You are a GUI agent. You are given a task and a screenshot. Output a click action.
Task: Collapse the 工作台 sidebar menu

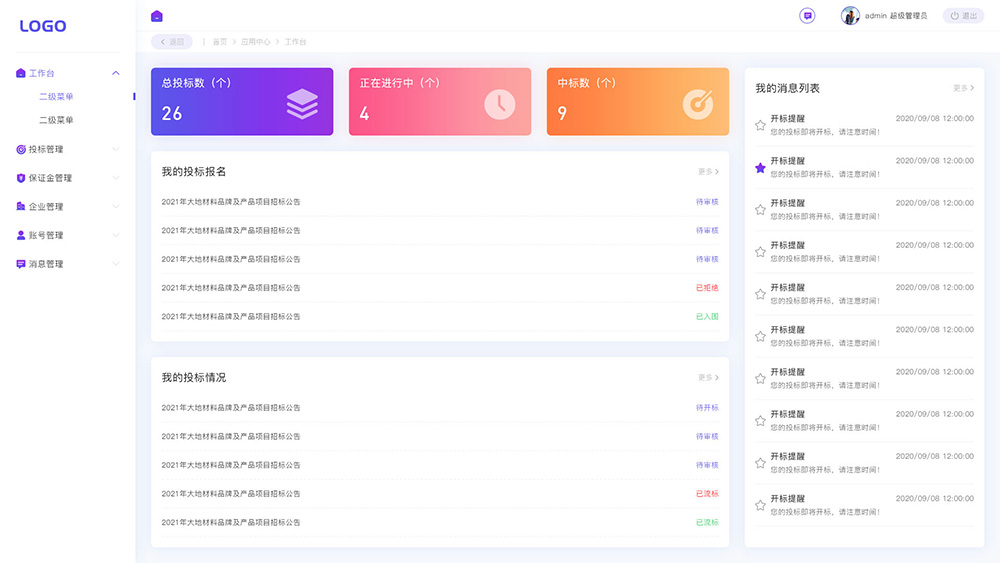click(x=115, y=73)
